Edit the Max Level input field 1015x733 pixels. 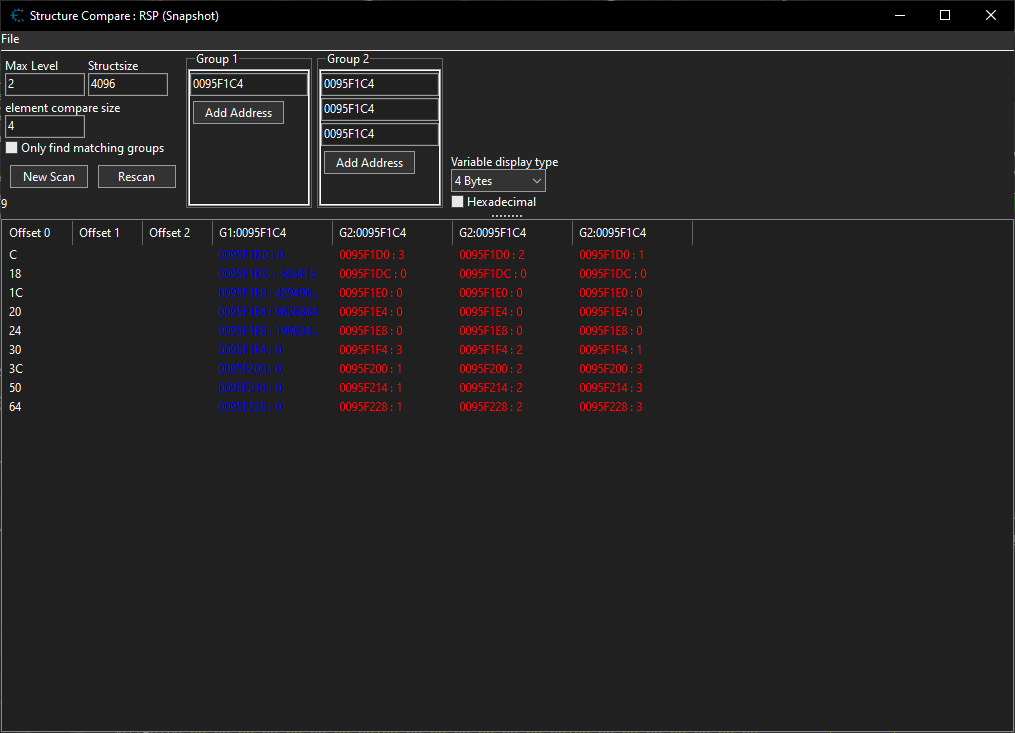point(44,84)
